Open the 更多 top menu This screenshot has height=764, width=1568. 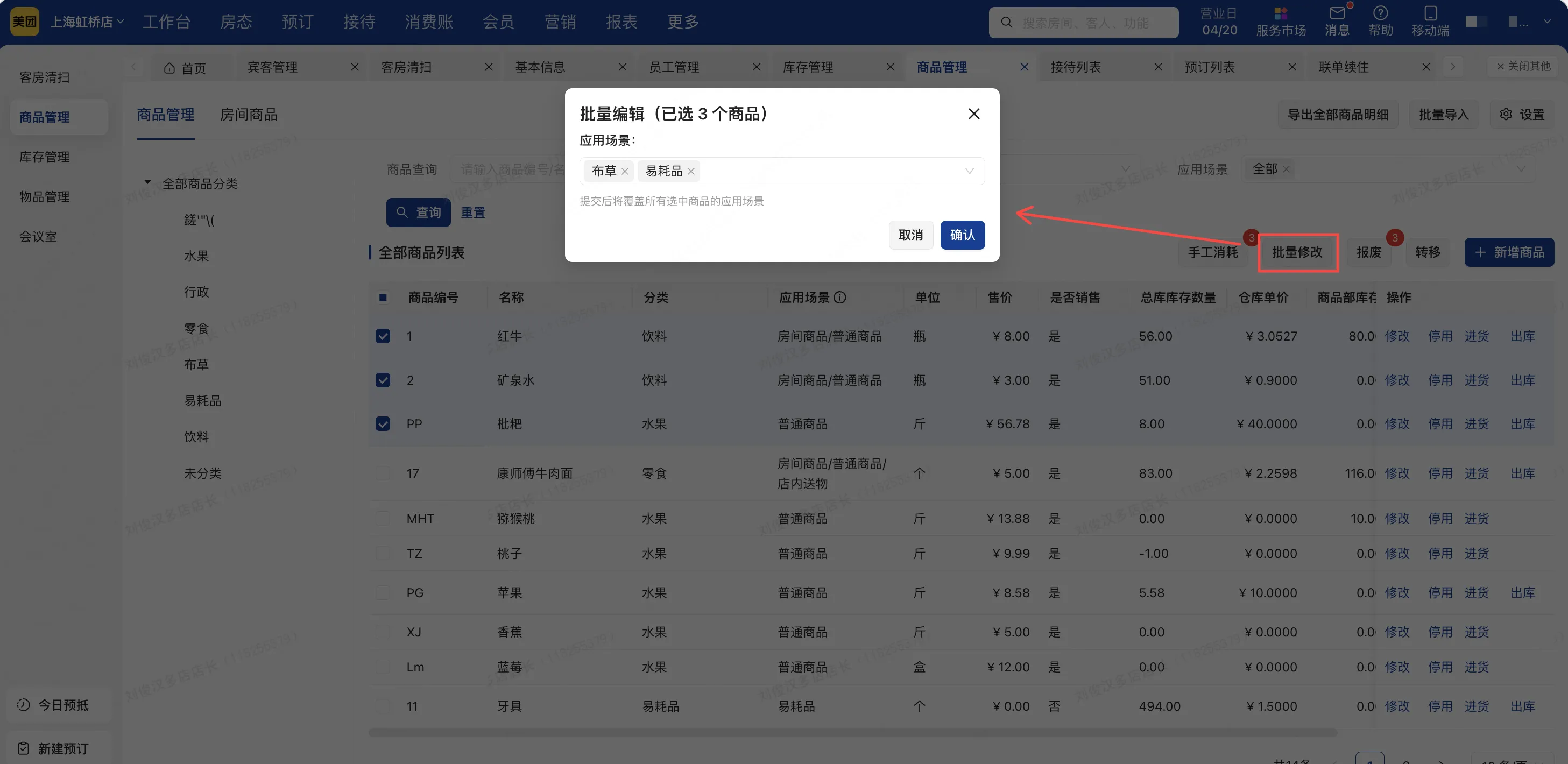tap(683, 22)
